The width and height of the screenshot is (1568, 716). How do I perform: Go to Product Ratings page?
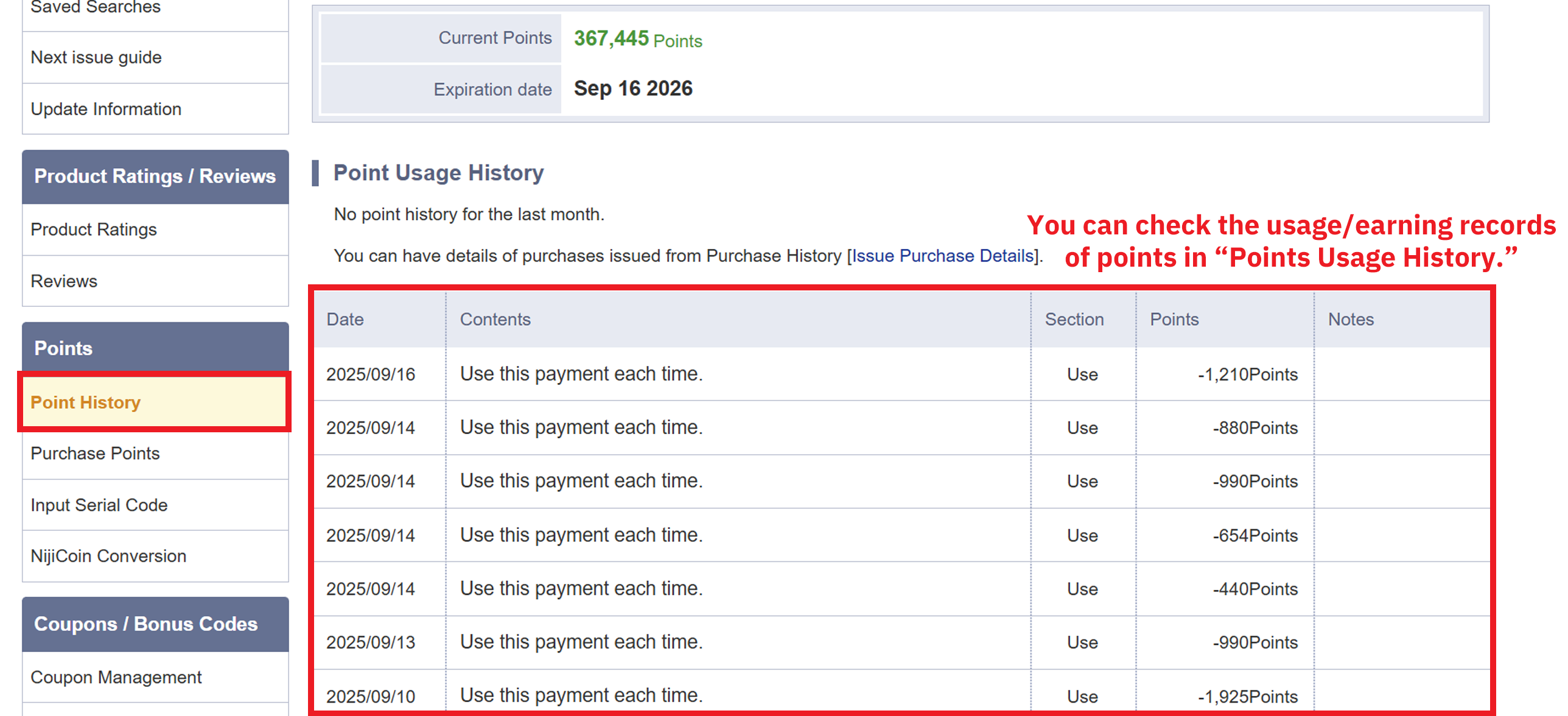[x=94, y=230]
